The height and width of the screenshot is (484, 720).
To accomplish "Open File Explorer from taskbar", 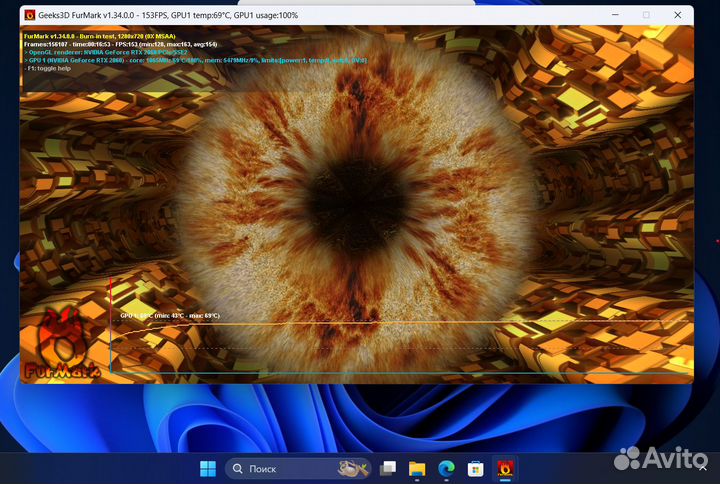I will 417,468.
